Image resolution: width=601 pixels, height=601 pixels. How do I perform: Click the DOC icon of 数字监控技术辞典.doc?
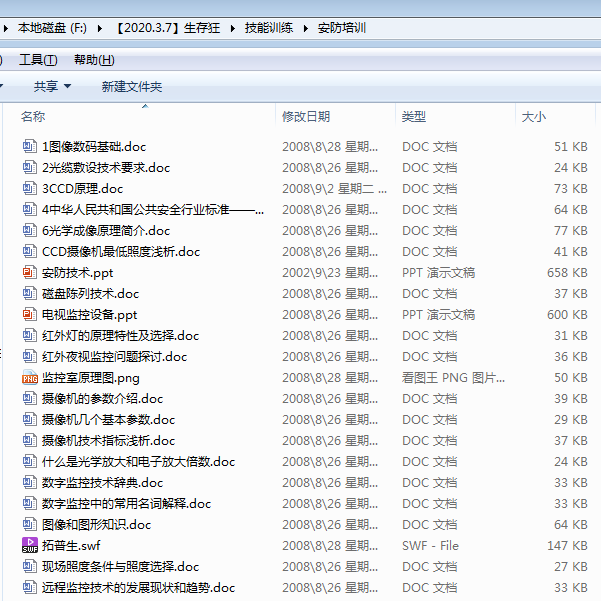tap(30, 483)
